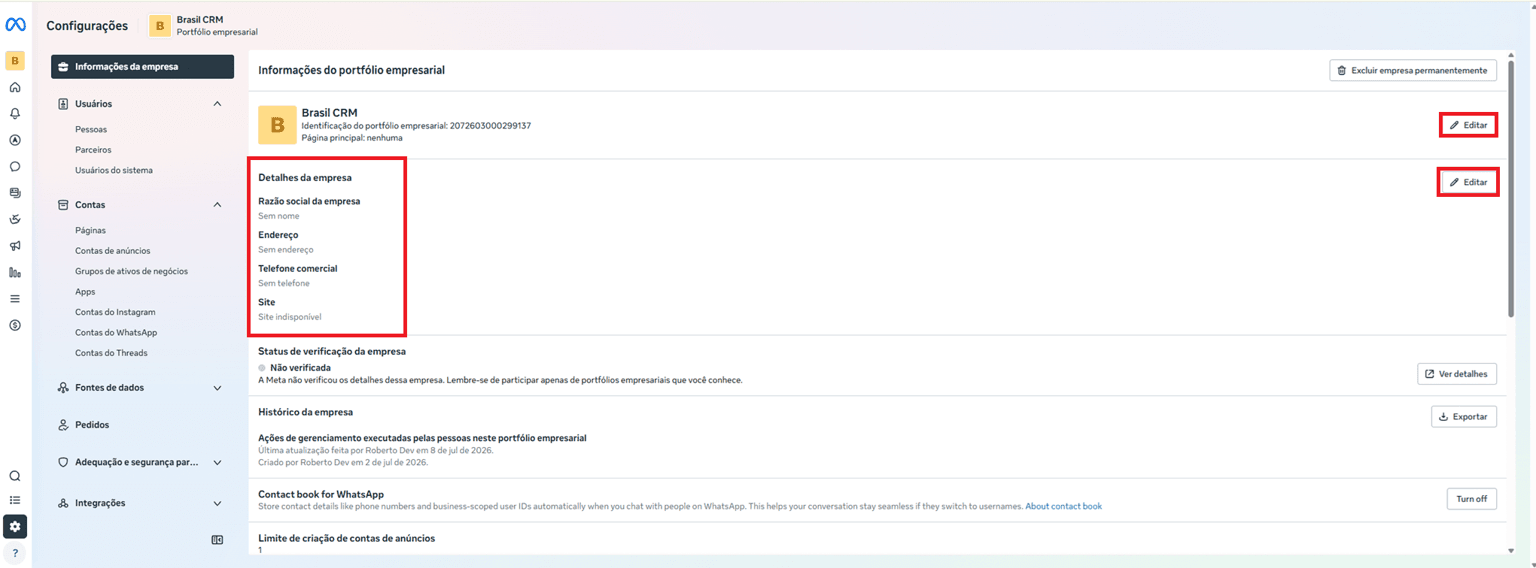
Task: Open Pessoas under Usuários
Action: (91, 129)
